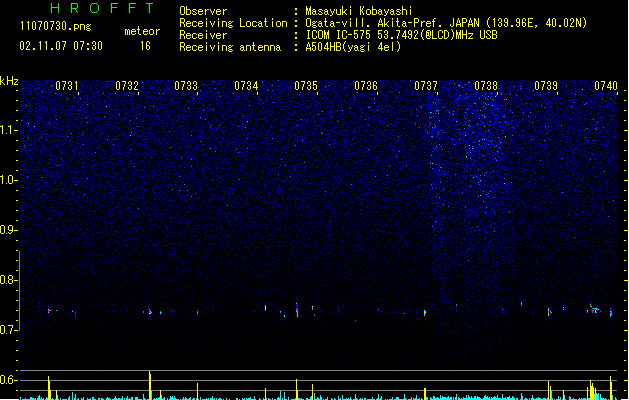Click the ICOM IC-575 53.7492 MHz text

401,35
